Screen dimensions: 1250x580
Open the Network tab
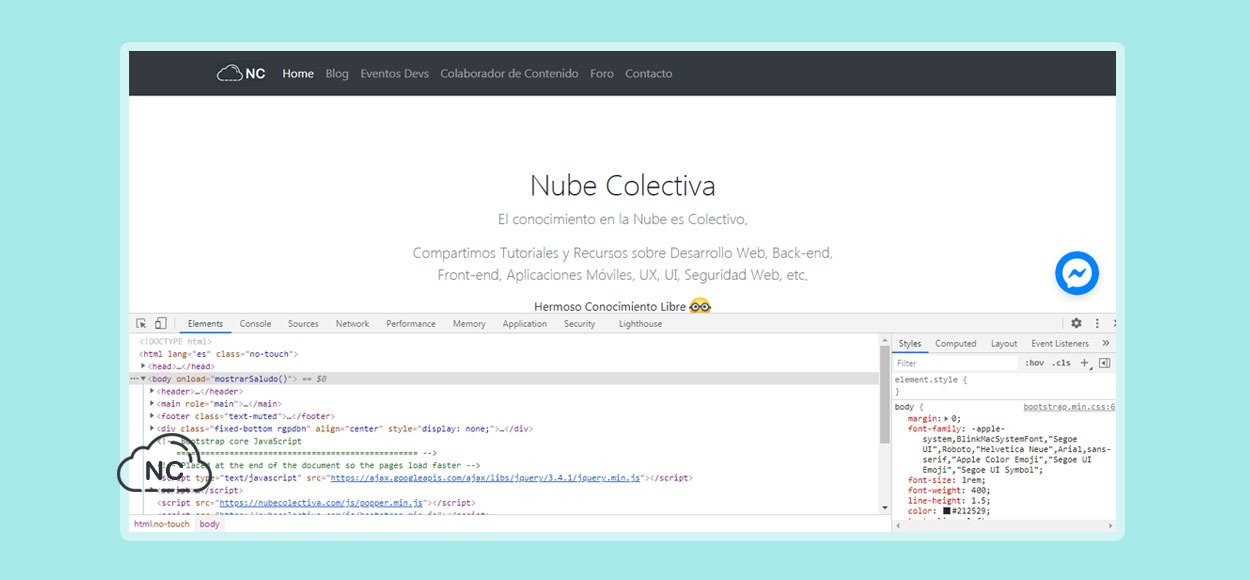(352, 324)
